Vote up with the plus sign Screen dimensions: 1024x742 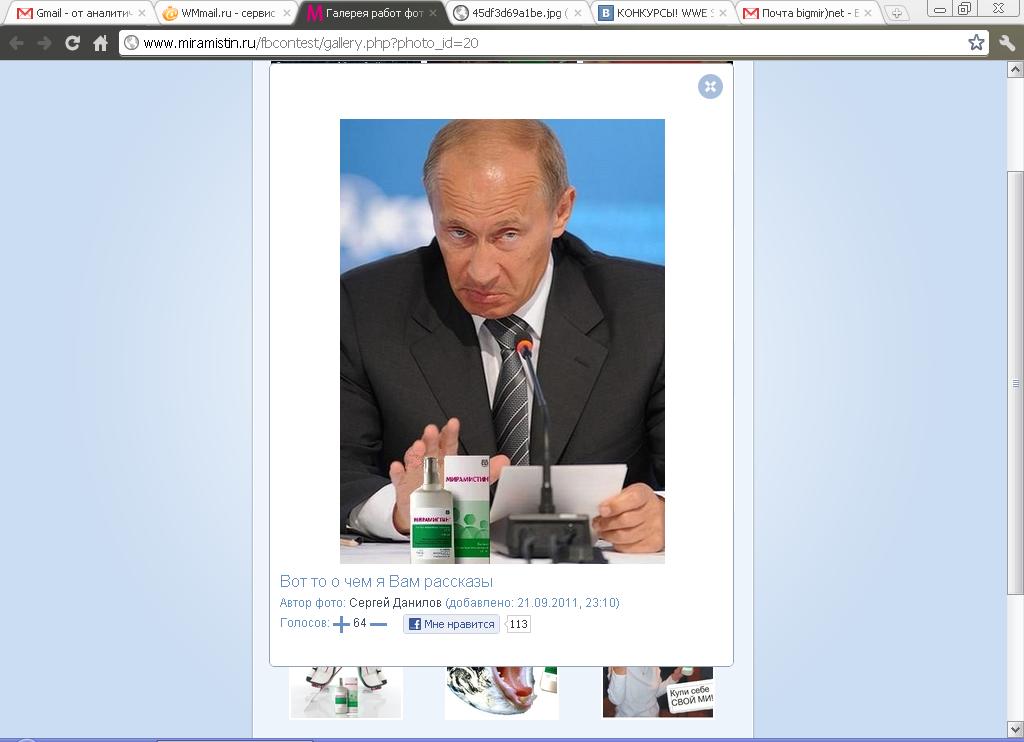click(x=341, y=624)
